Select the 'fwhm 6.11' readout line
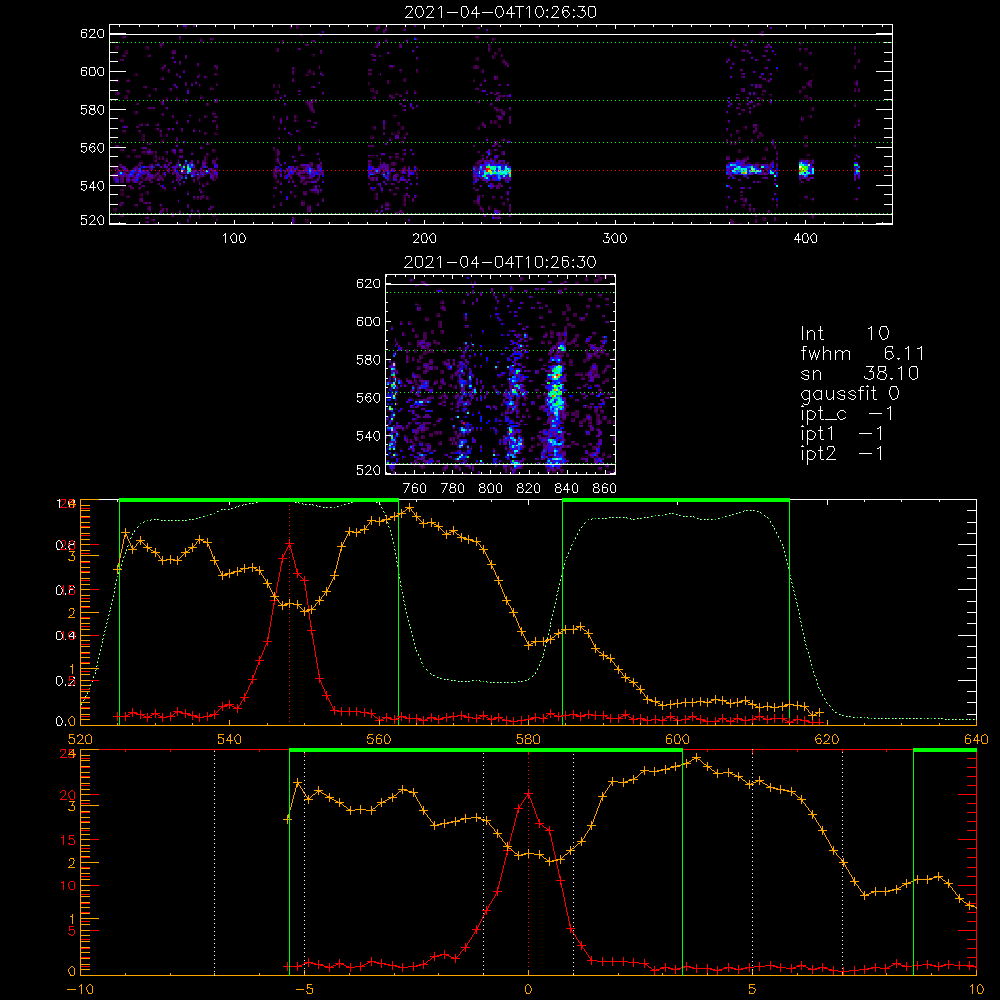The width and height of the screenshot is (1000, 1000). (x=862, y=353)
